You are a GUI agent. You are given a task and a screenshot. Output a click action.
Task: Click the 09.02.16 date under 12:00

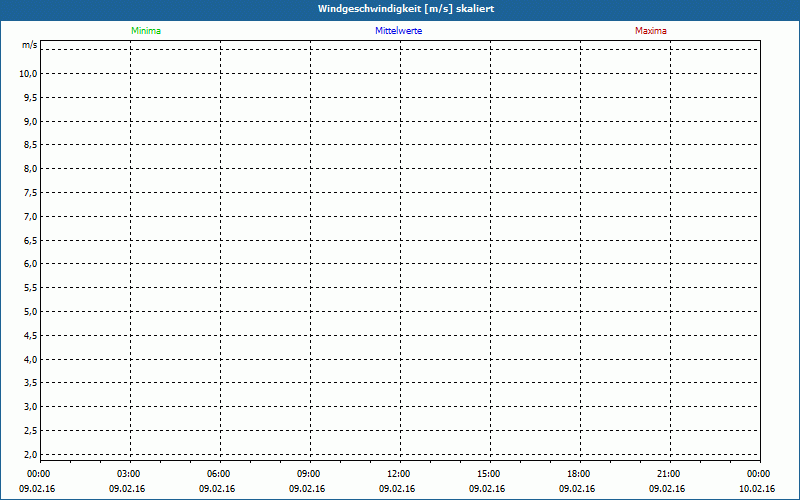pyautogui.click(x=397, y=489)
